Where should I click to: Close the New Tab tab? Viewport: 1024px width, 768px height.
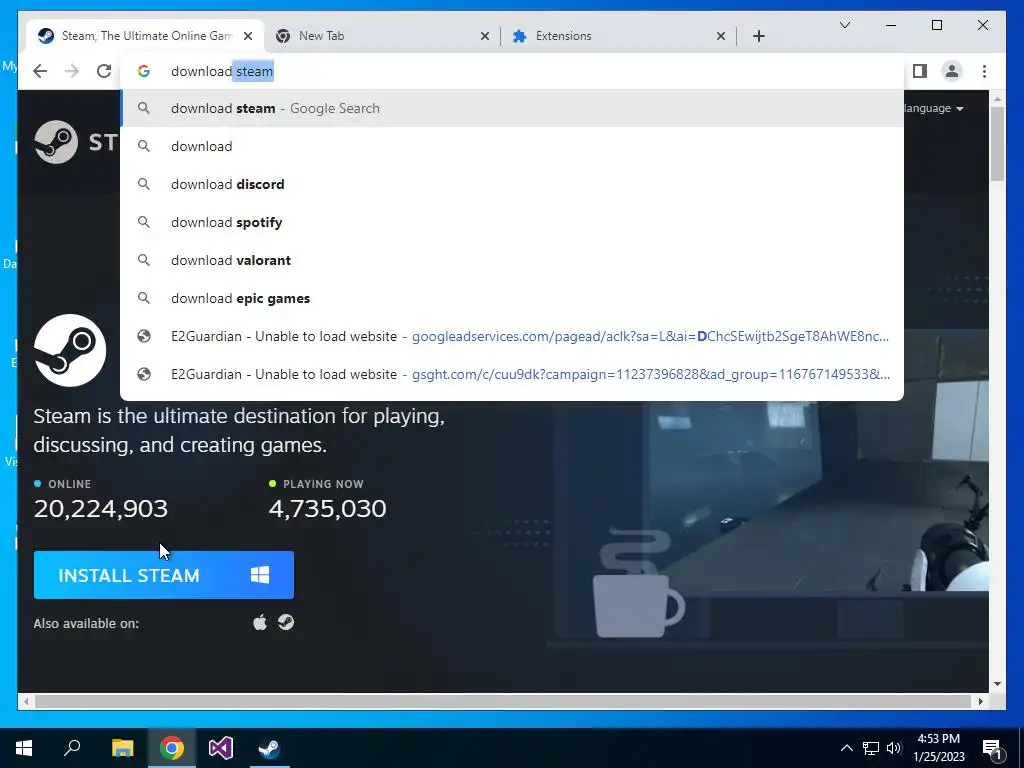tap(485, 36)
